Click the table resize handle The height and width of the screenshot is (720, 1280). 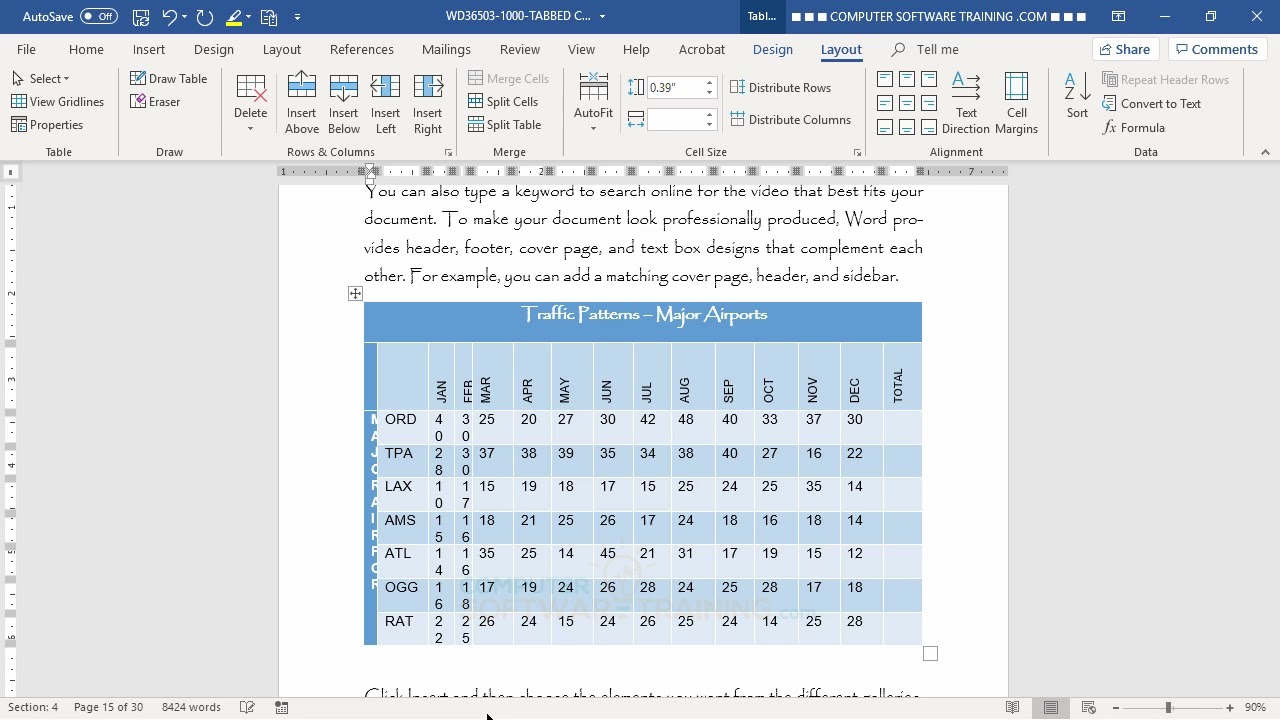(930, 653)
